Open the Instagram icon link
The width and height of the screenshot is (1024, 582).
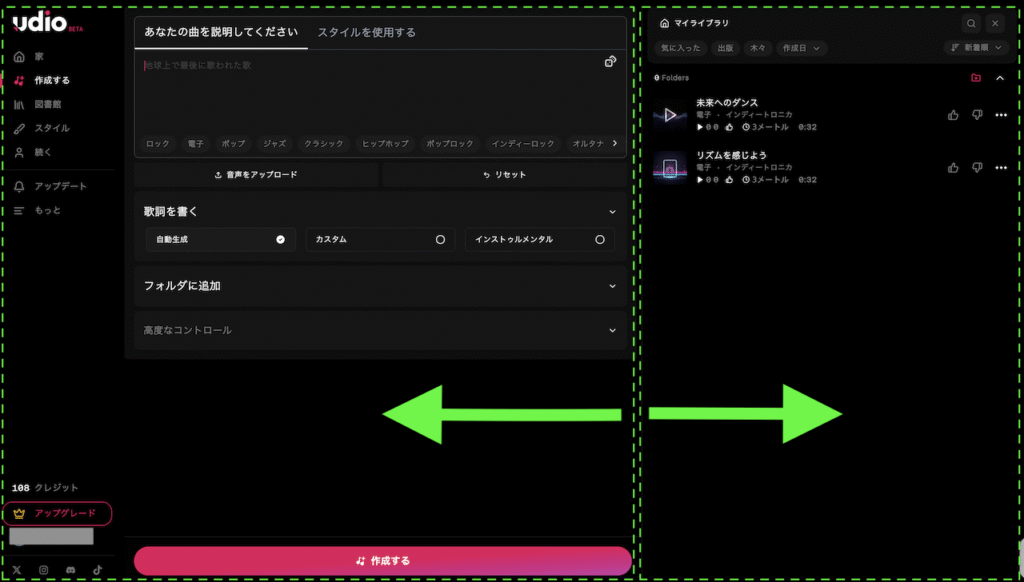pos(44,570)
